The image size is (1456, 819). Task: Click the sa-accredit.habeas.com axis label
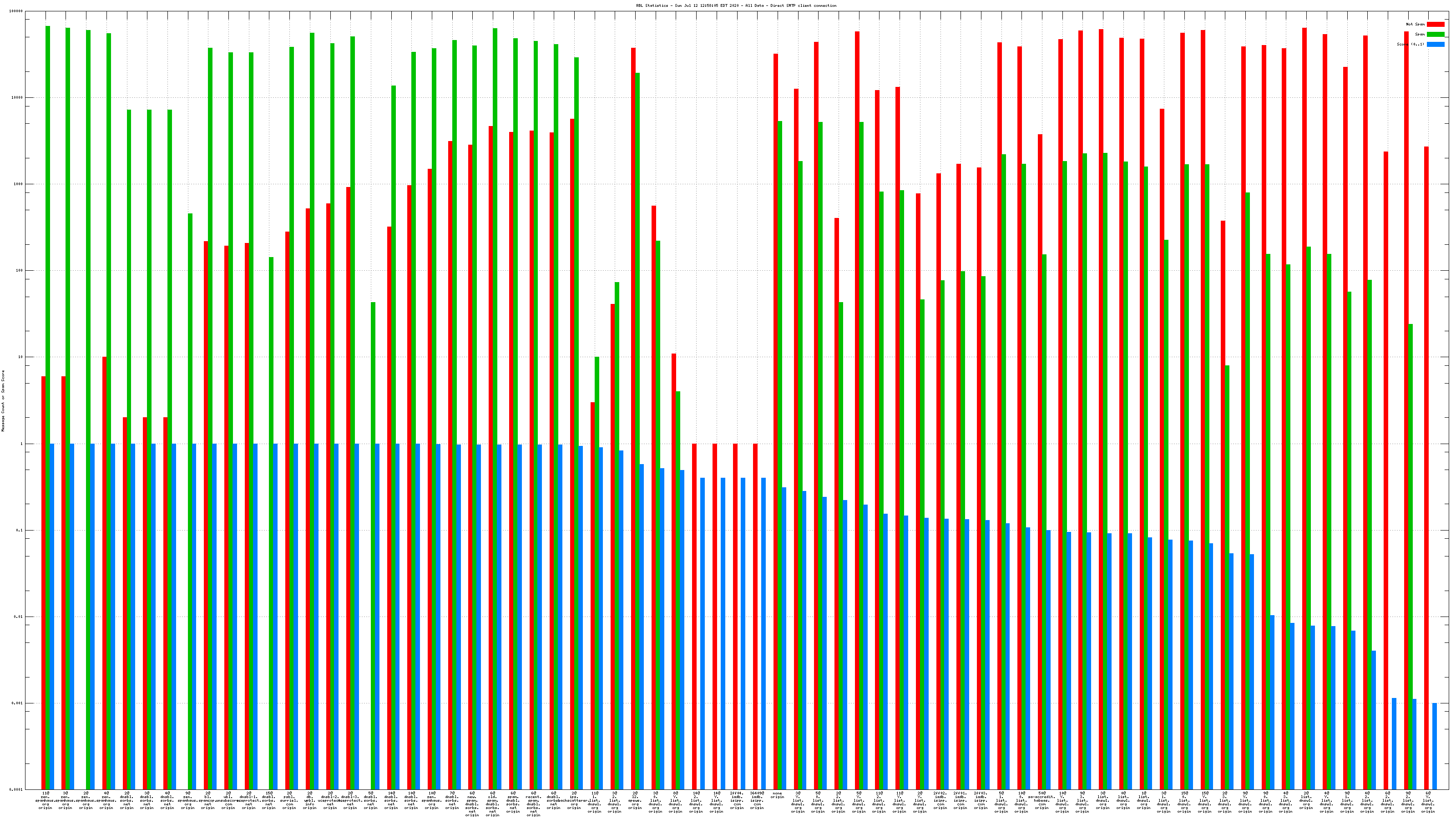point(1041,800)
